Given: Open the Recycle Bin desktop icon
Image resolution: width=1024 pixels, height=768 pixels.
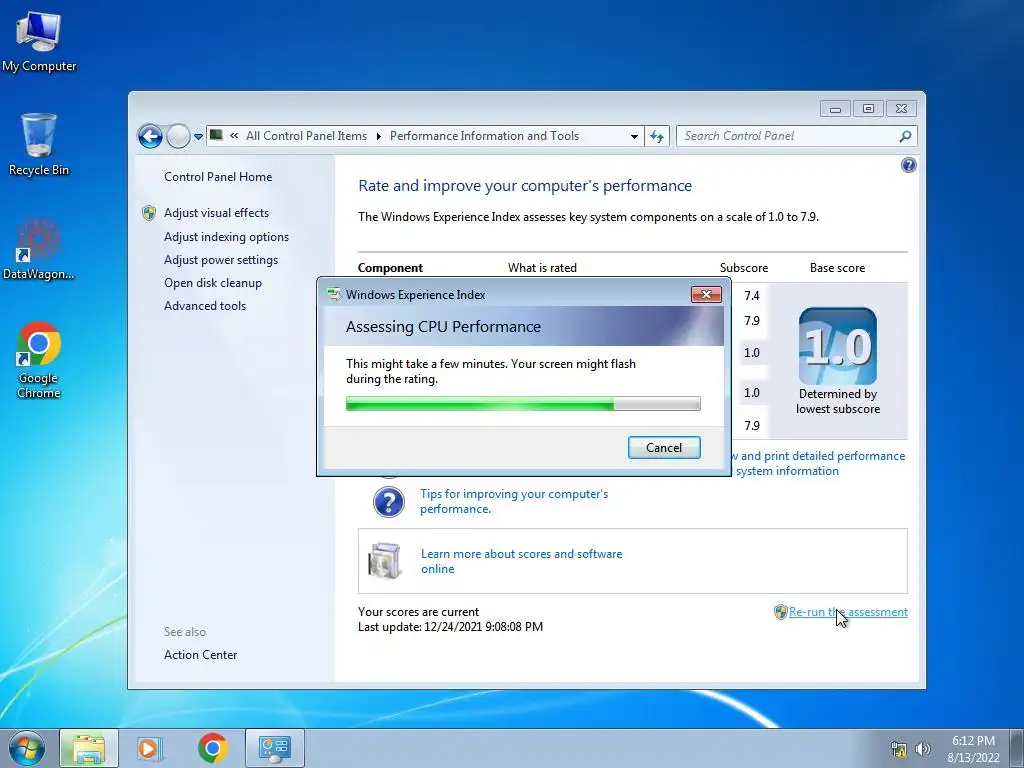Looking at the screenshot, I should click(x=39, y=144).
